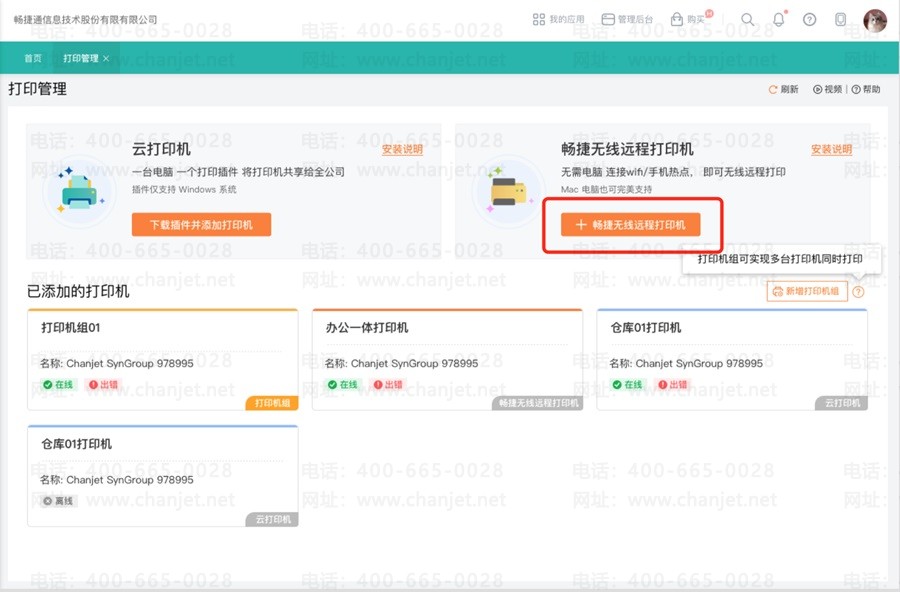Click the add 畅捷无线远程打印机 button

[631, 225]
